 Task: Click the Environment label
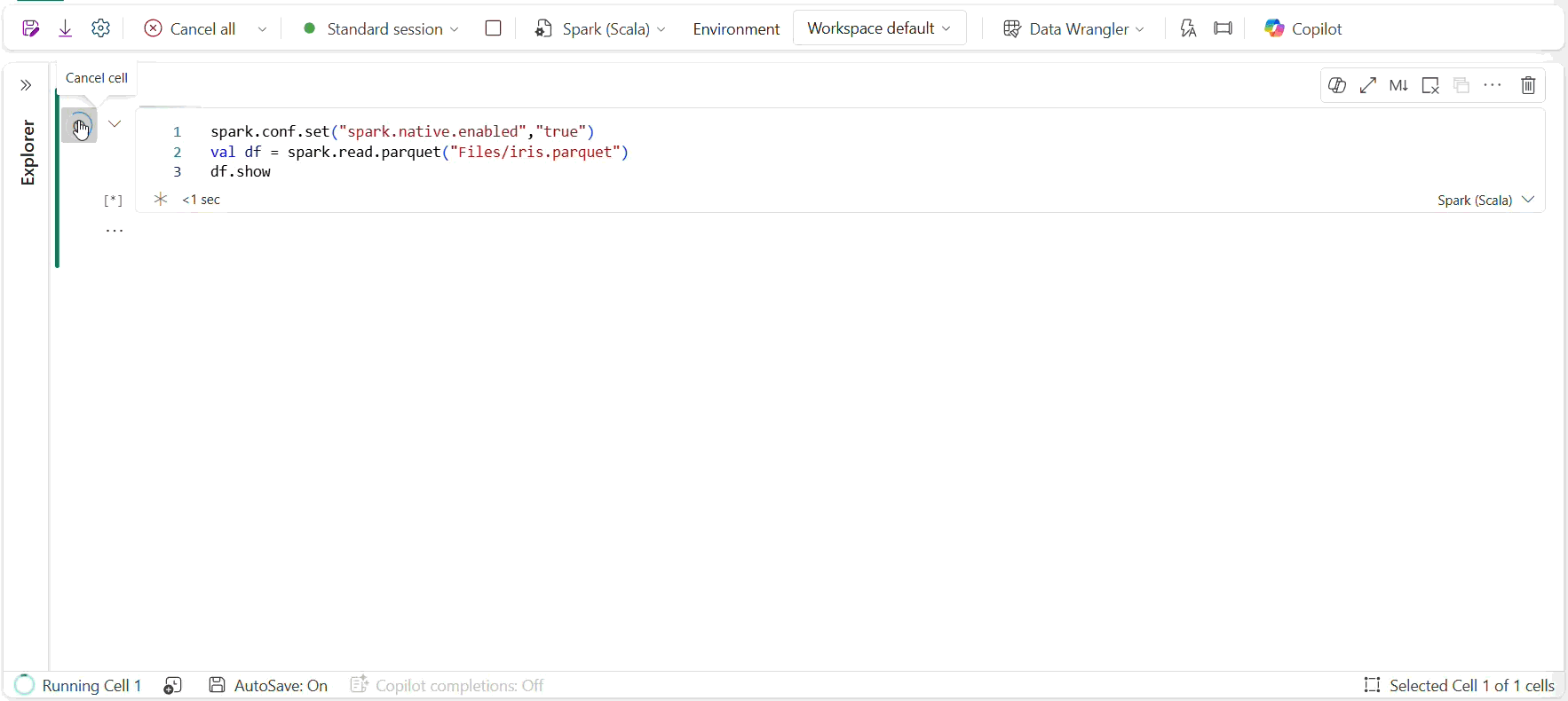(x=736, y=29)
